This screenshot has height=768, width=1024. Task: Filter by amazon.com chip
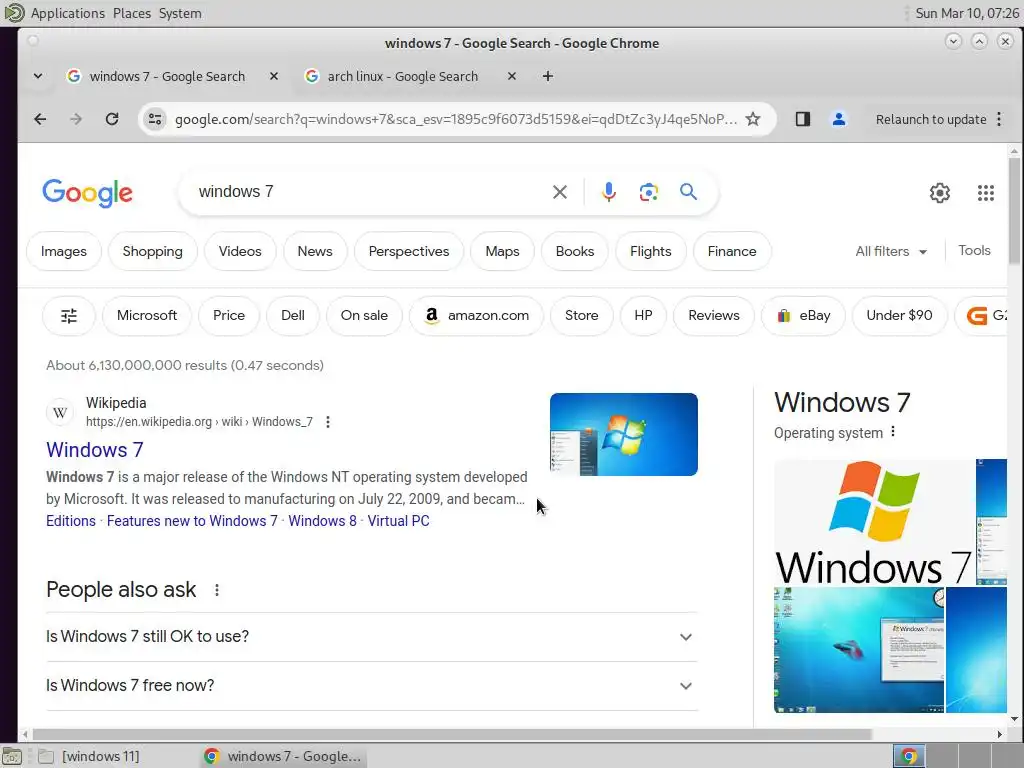tap(476, 316)
